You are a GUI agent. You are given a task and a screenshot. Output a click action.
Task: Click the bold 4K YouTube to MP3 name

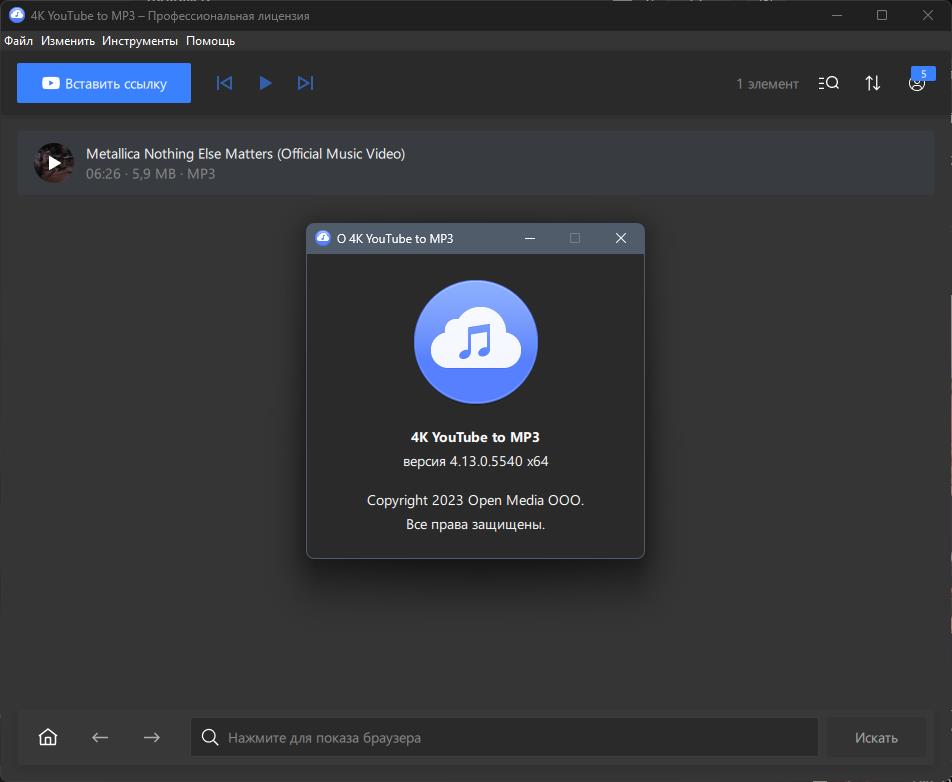(x=475, y=437)
